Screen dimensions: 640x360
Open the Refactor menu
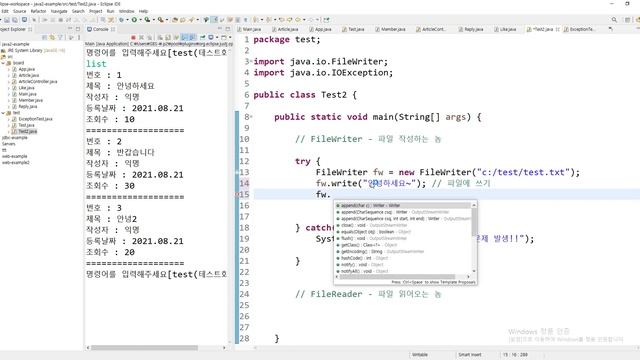point(38,11)
